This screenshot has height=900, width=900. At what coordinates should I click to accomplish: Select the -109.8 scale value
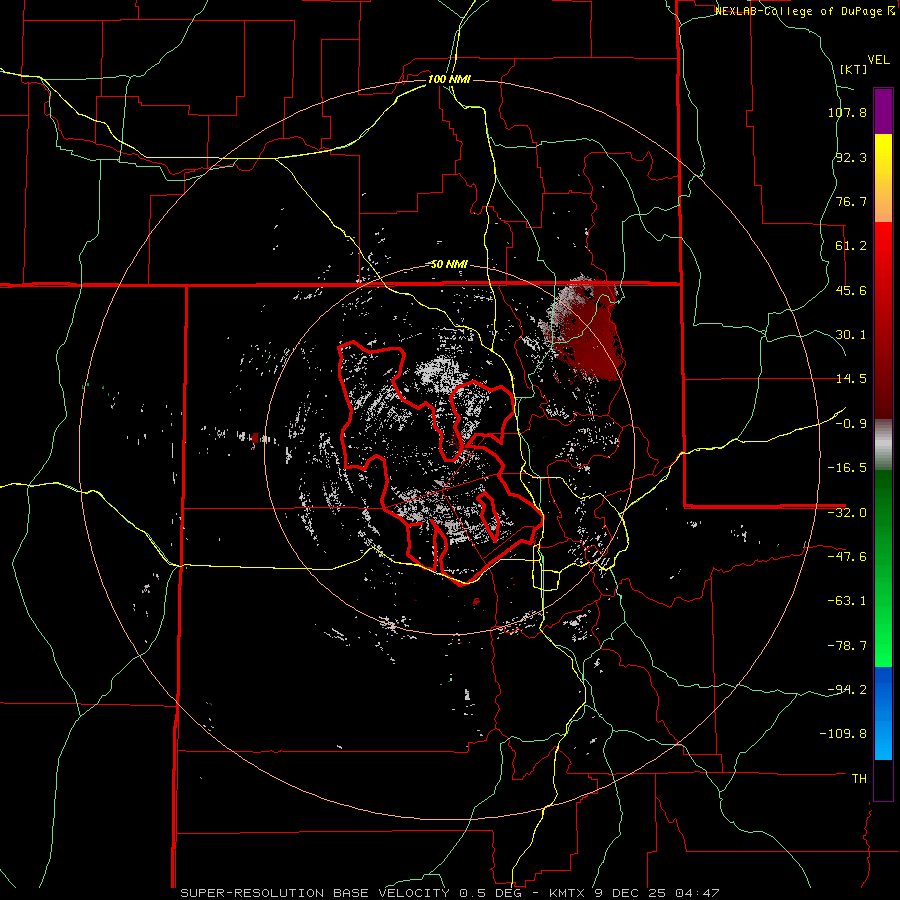pyautogui.click(x=843, y=734)
